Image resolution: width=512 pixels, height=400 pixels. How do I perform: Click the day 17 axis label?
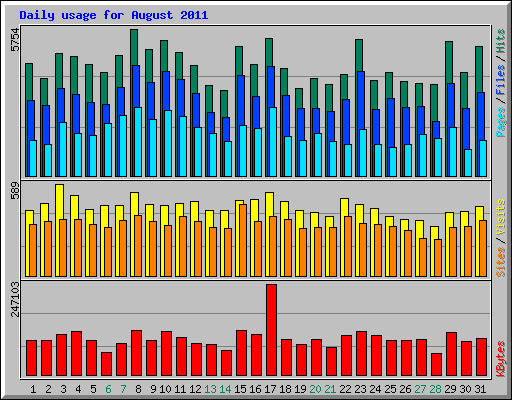(x=270, y=389)
